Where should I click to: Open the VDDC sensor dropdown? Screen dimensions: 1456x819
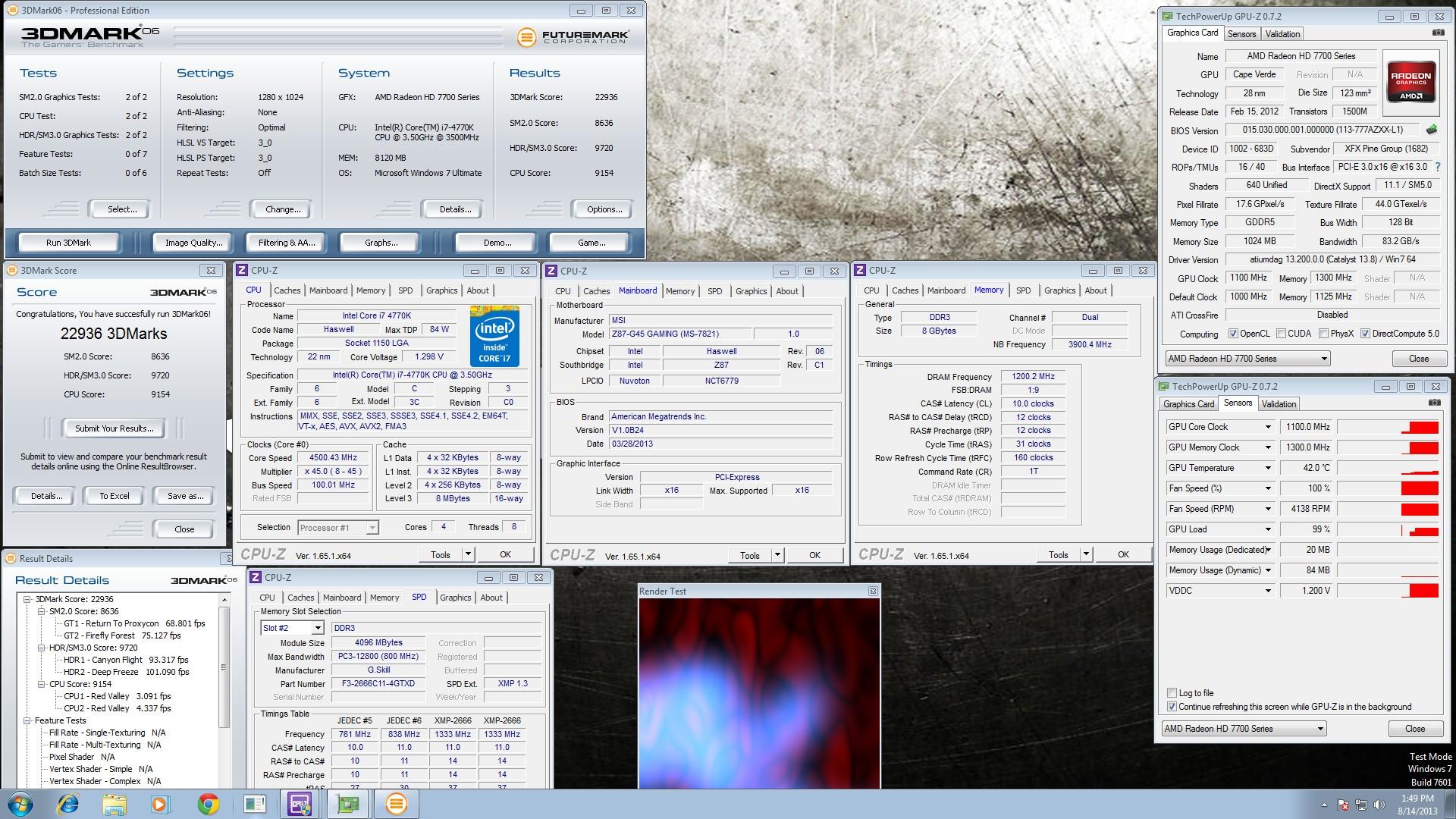(x=1267, y=591)
